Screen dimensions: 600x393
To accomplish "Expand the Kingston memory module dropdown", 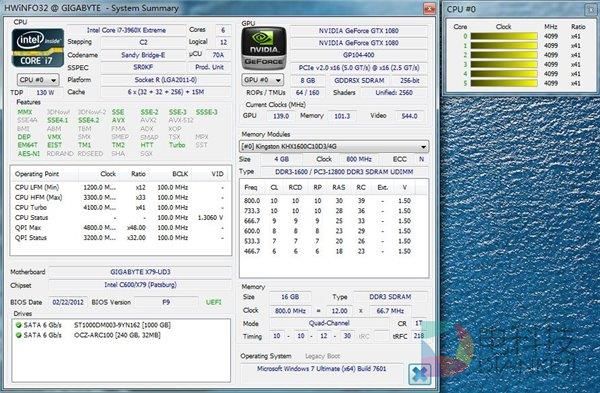I will point(334,147).
